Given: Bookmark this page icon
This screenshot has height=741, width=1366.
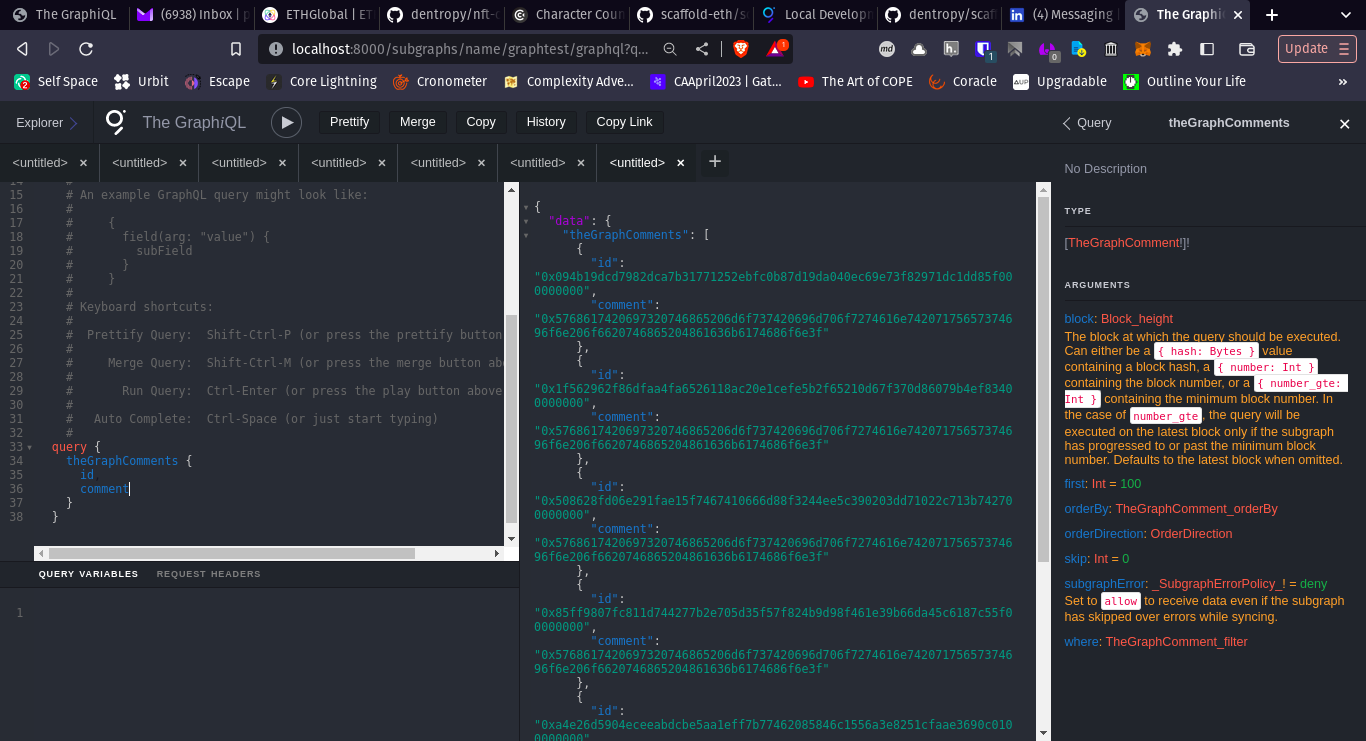Looking at the screenshot, I should pos(236,49).
